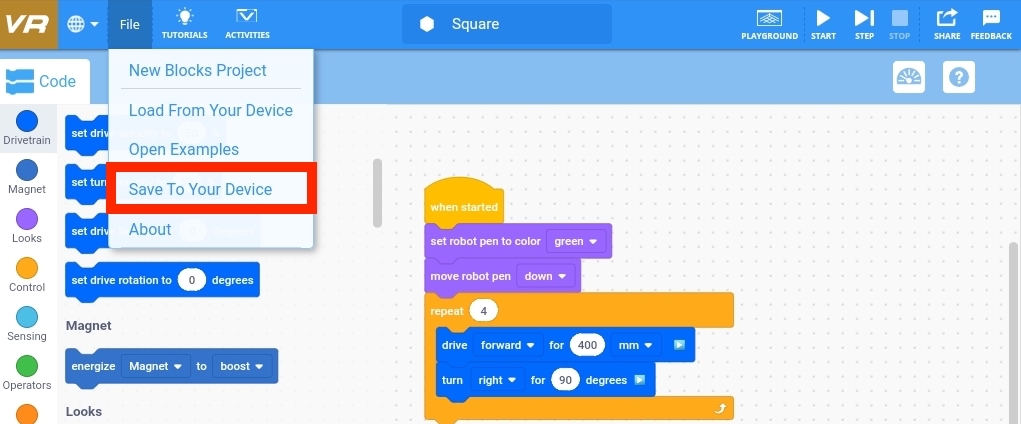Open the help question mark icon
Viewport: 1021px width, 424px height.
[958, 77]
